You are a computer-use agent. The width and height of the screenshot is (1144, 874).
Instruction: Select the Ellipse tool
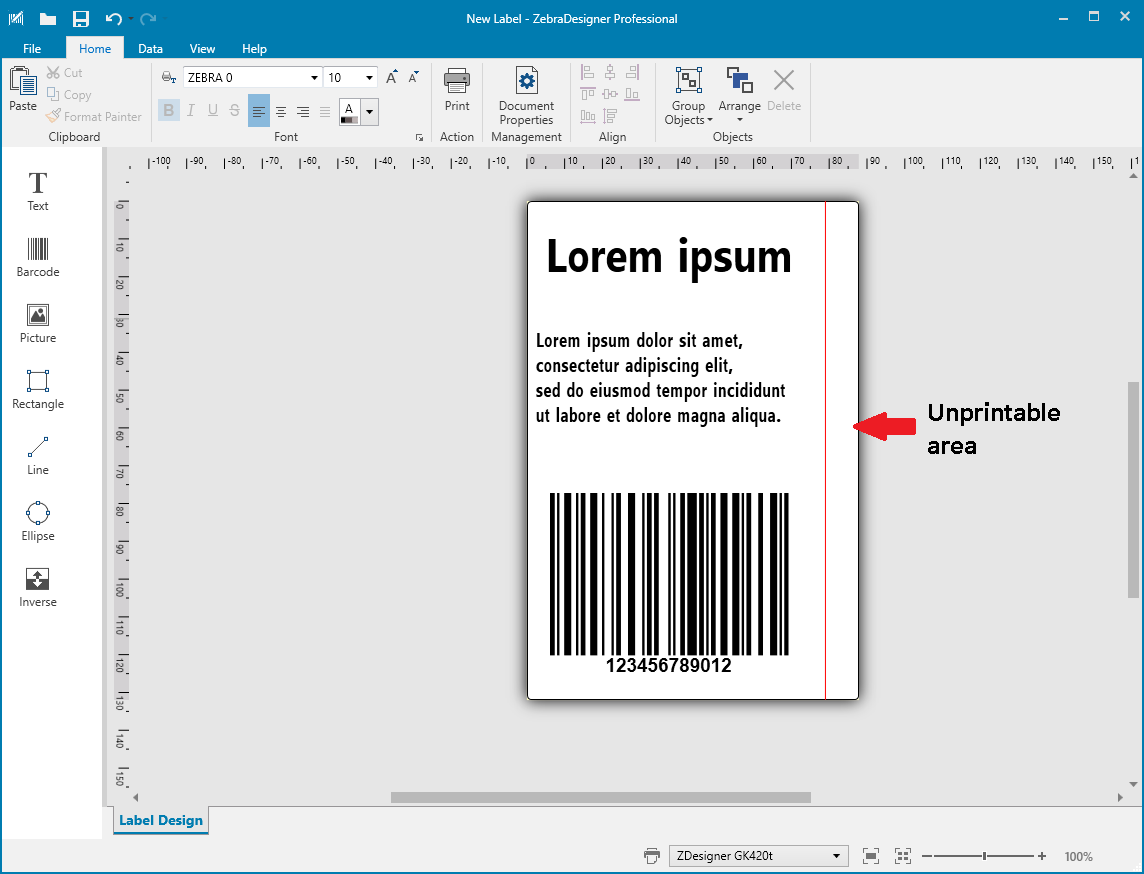pyautogui.click(x=37, y=518)
